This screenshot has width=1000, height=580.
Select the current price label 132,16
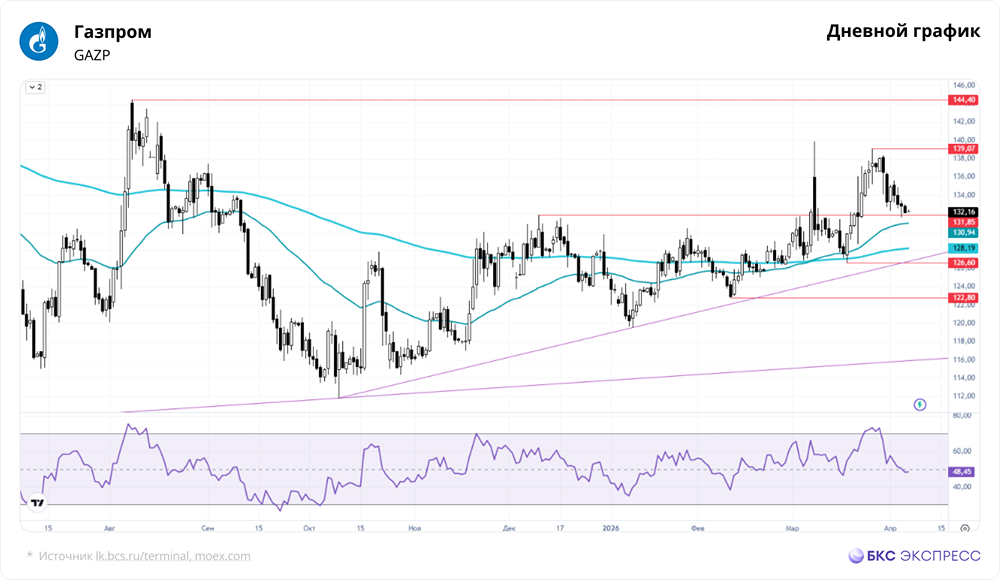coord(964,212)
